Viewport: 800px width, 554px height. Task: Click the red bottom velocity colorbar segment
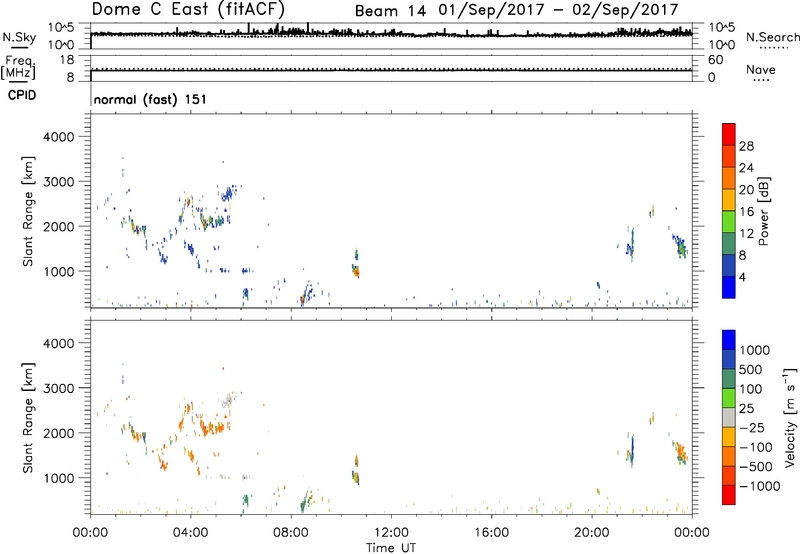click(729, 495)
